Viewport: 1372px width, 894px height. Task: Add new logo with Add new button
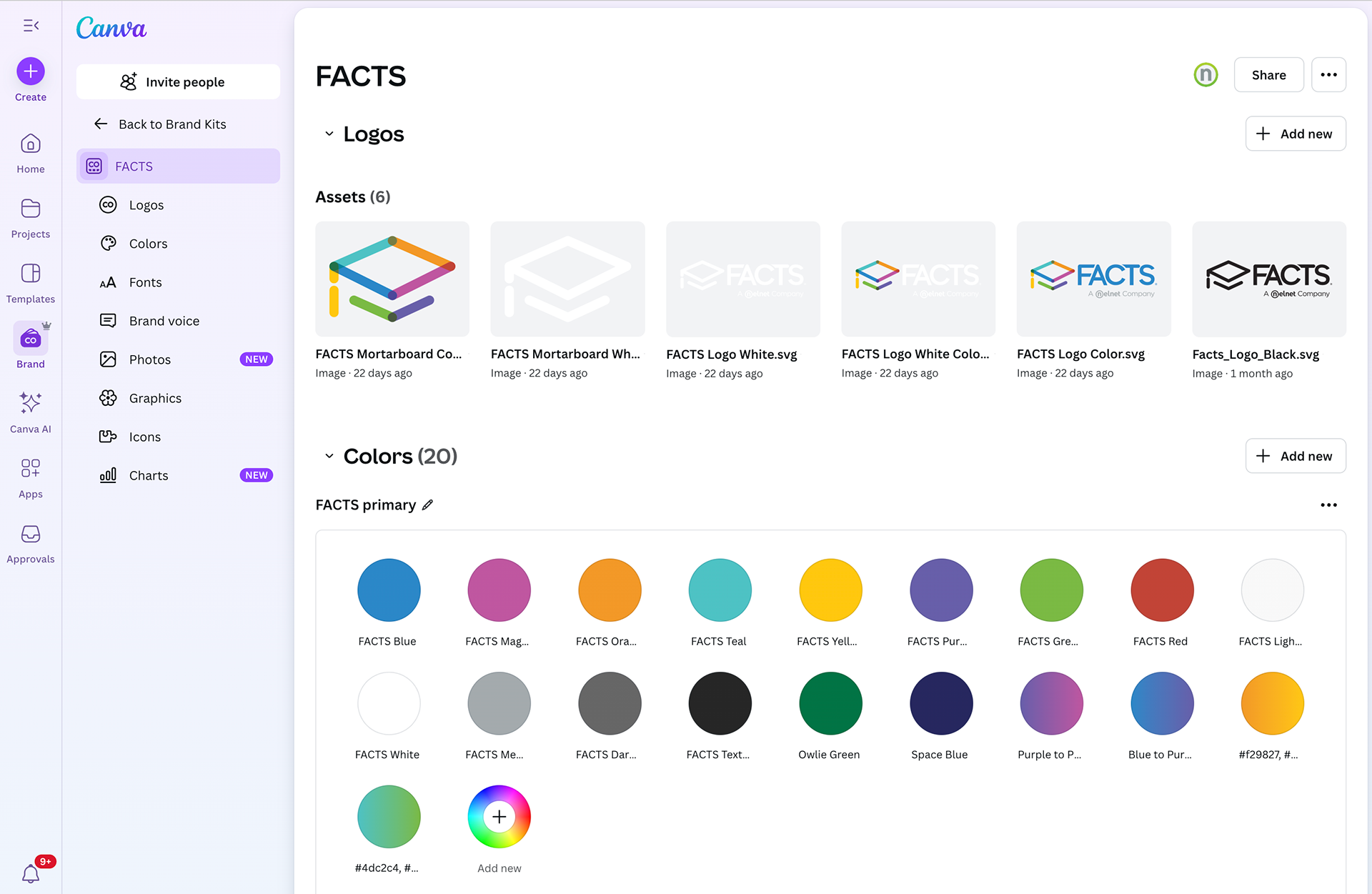point(1296,134)
